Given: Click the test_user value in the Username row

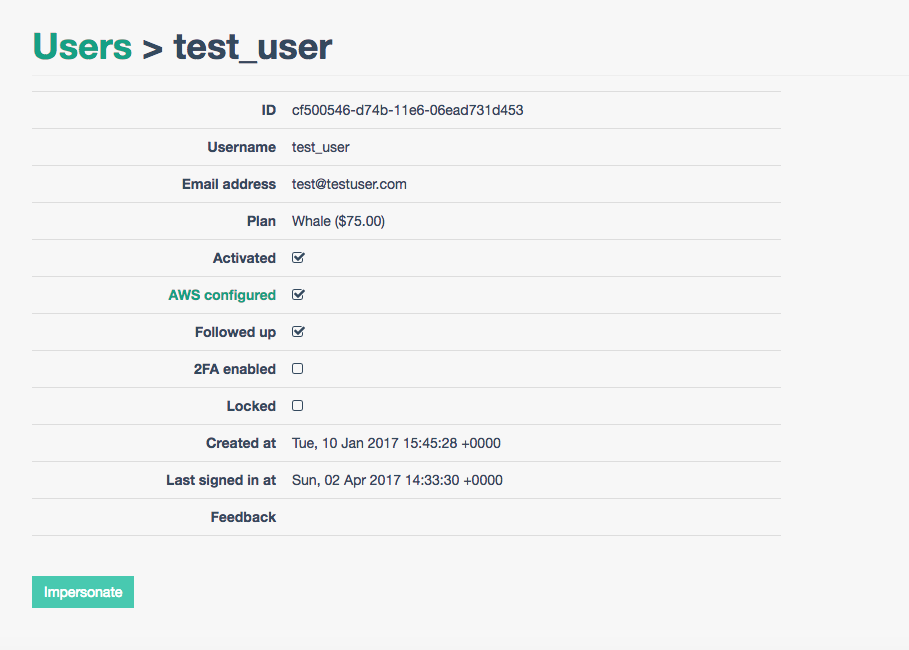Looking at the screenshot, I should tap(320, 147).
